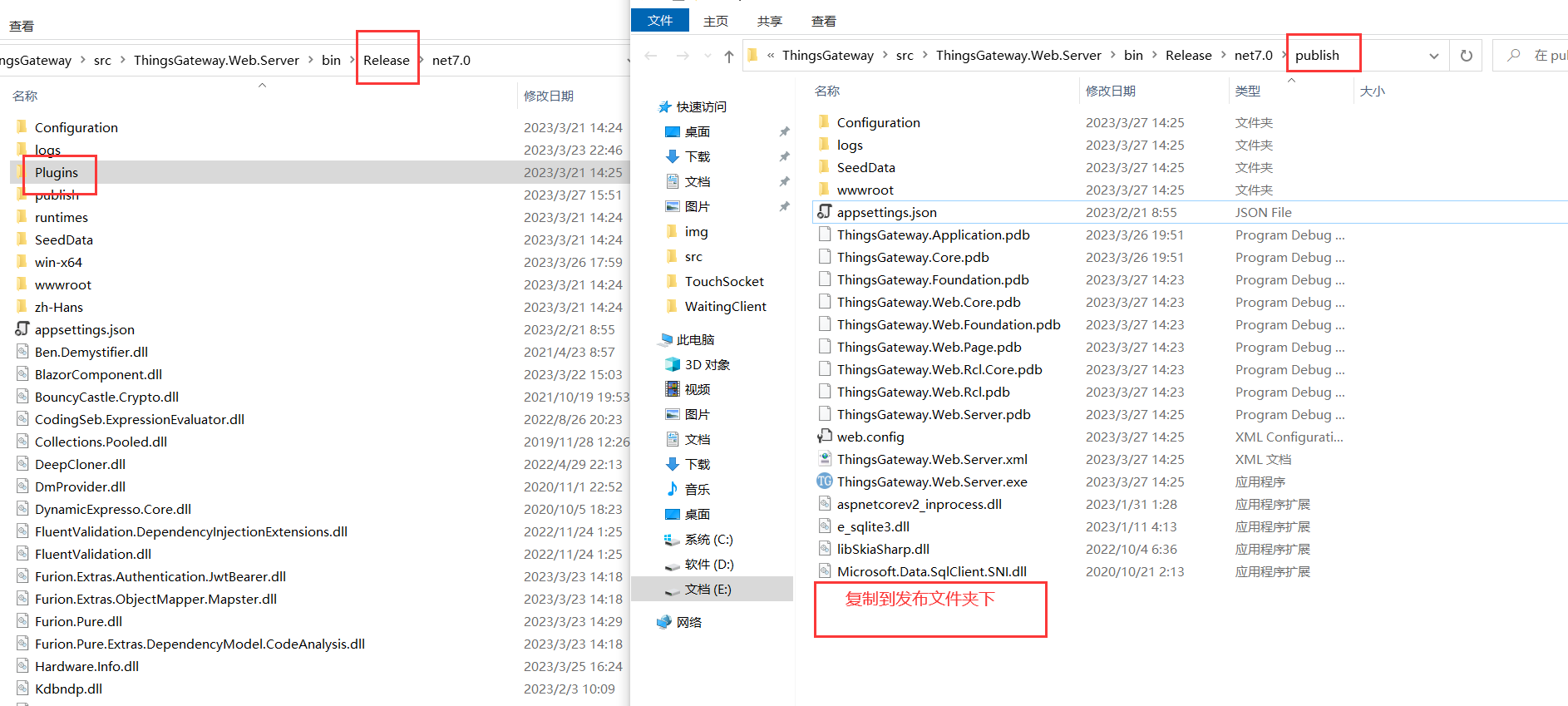Open the 文件 menu tab
Screen dimensions: 1568x706
pyautogui.click(x=660, y=21)
